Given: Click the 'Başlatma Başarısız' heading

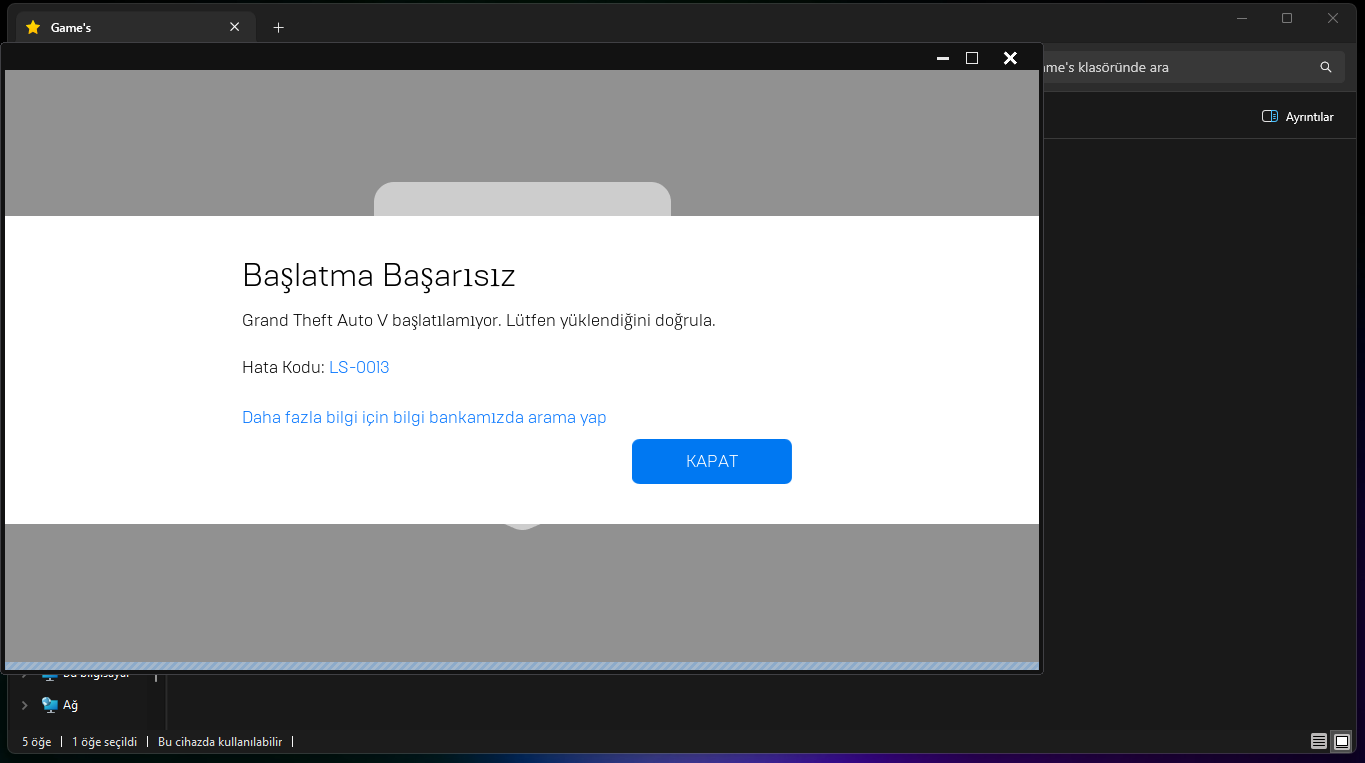Looking at the screenshot, I should click(x=379, y=276).
